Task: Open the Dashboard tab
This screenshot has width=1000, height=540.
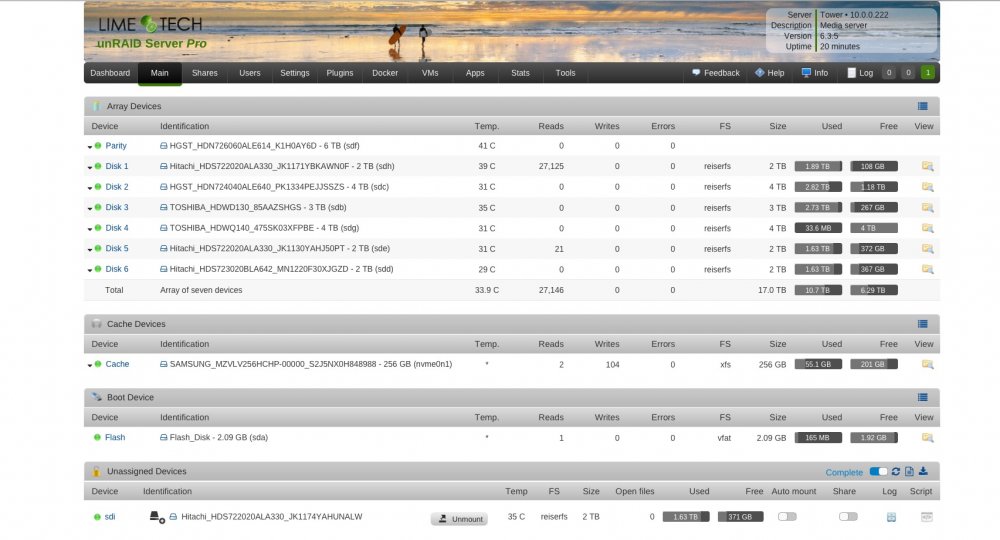Action: 110,73
